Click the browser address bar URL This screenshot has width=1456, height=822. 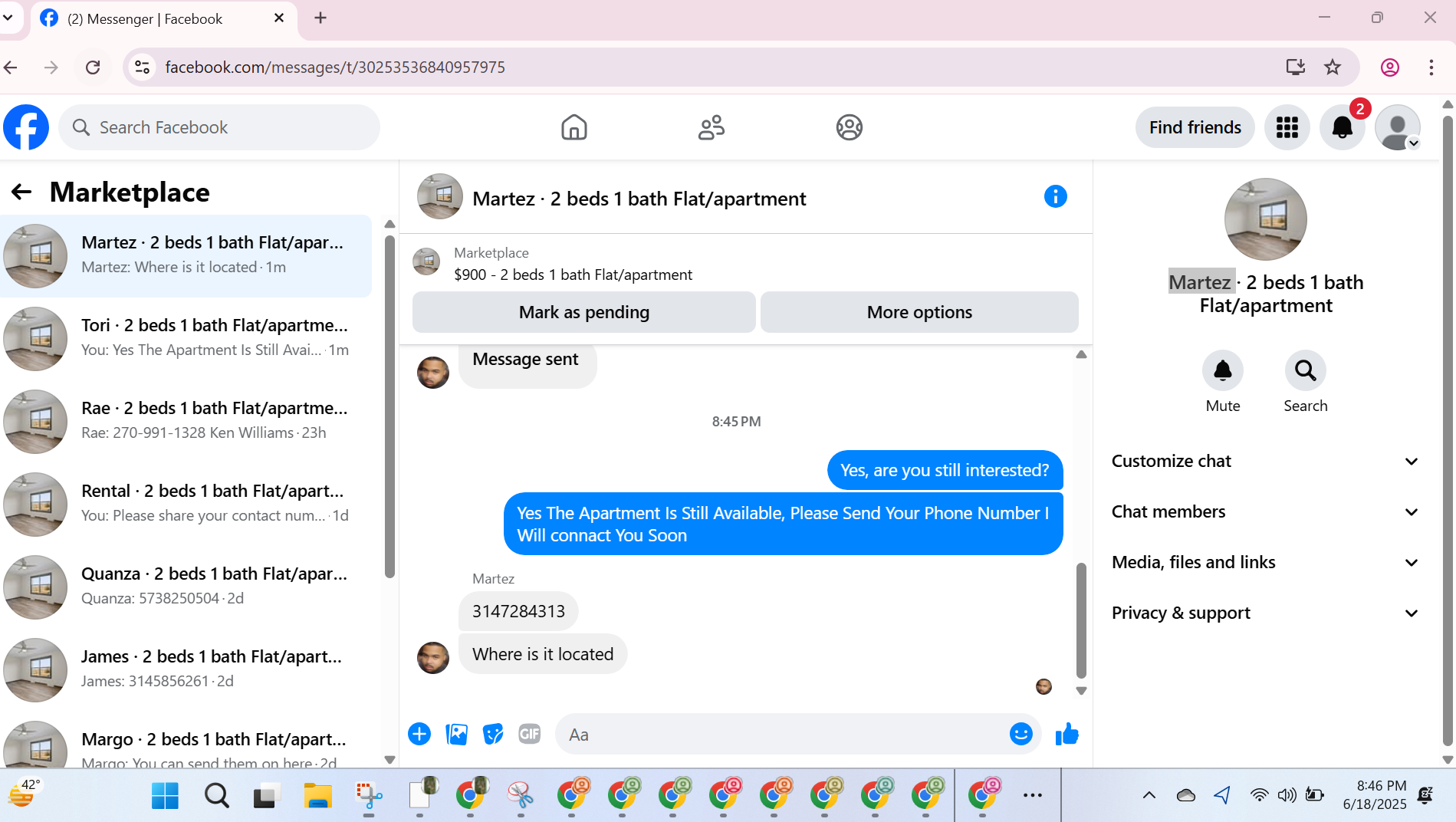(335, 67)
